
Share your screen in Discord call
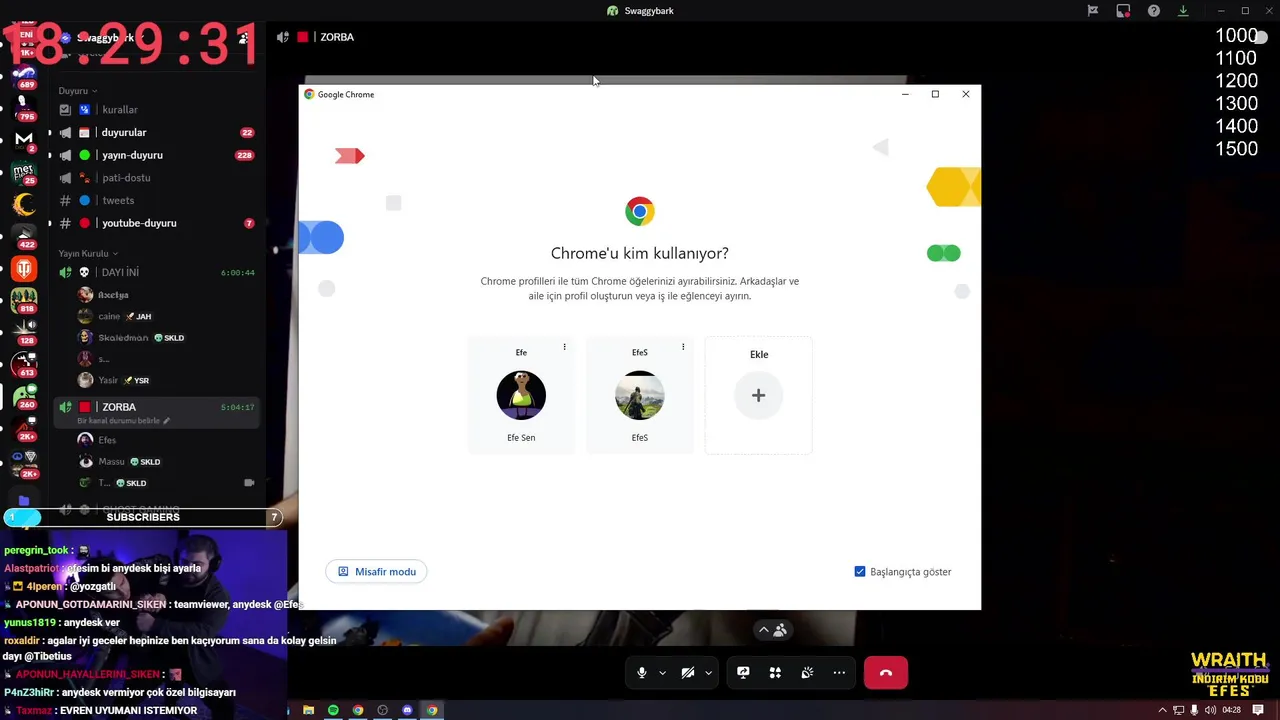tap(743, 673)
